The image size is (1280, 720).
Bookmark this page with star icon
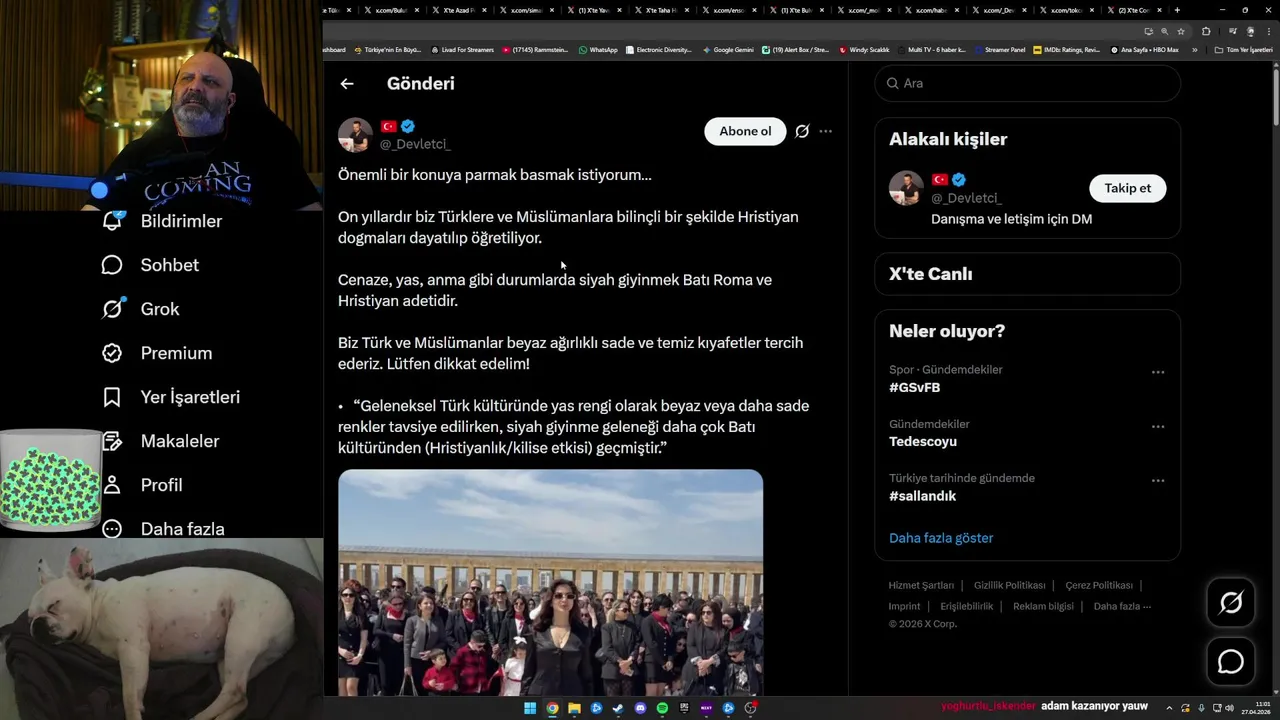coord(1181,31)
